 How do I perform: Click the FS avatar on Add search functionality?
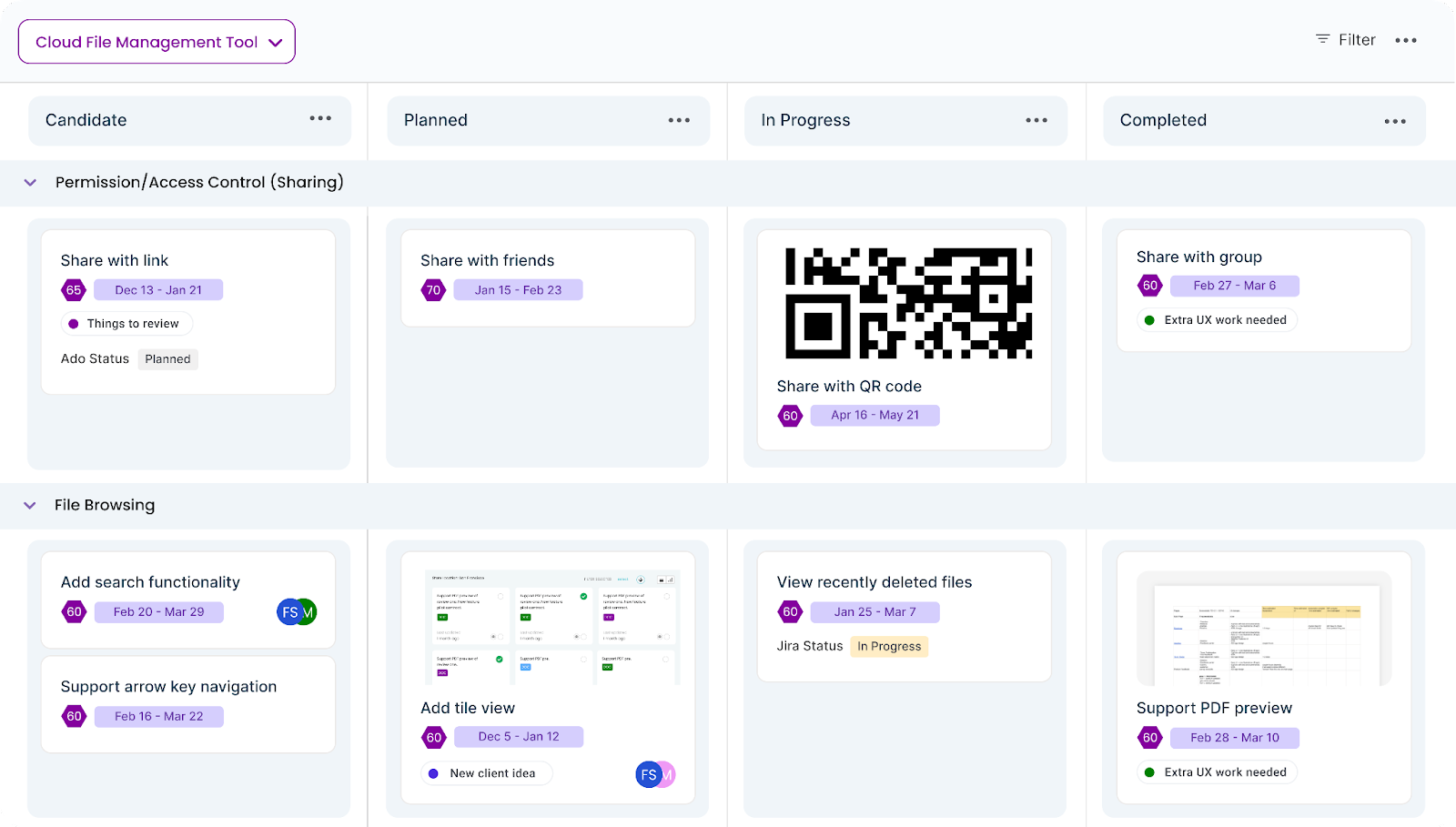click(x=288, y=612)
